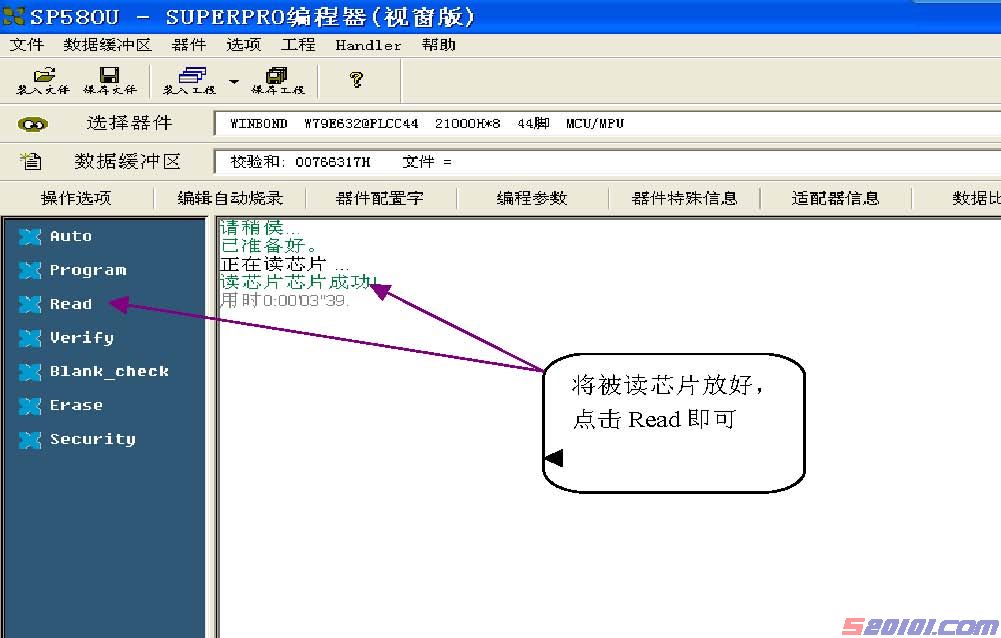Screen dimensions: 1001x638
Task: Open the 文件 menu
Action: pyautogui.click(x=27, y=45)
